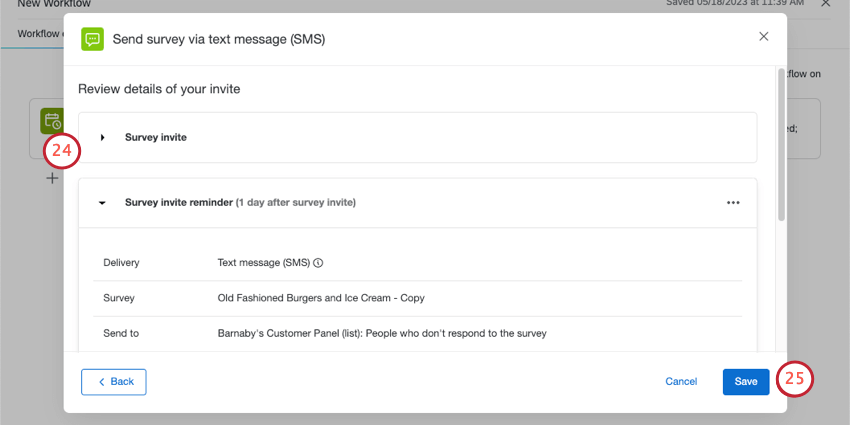Expand the Survey invite section arrow
Viewport: 850px width, 425px height.
[x=103, y=137]
